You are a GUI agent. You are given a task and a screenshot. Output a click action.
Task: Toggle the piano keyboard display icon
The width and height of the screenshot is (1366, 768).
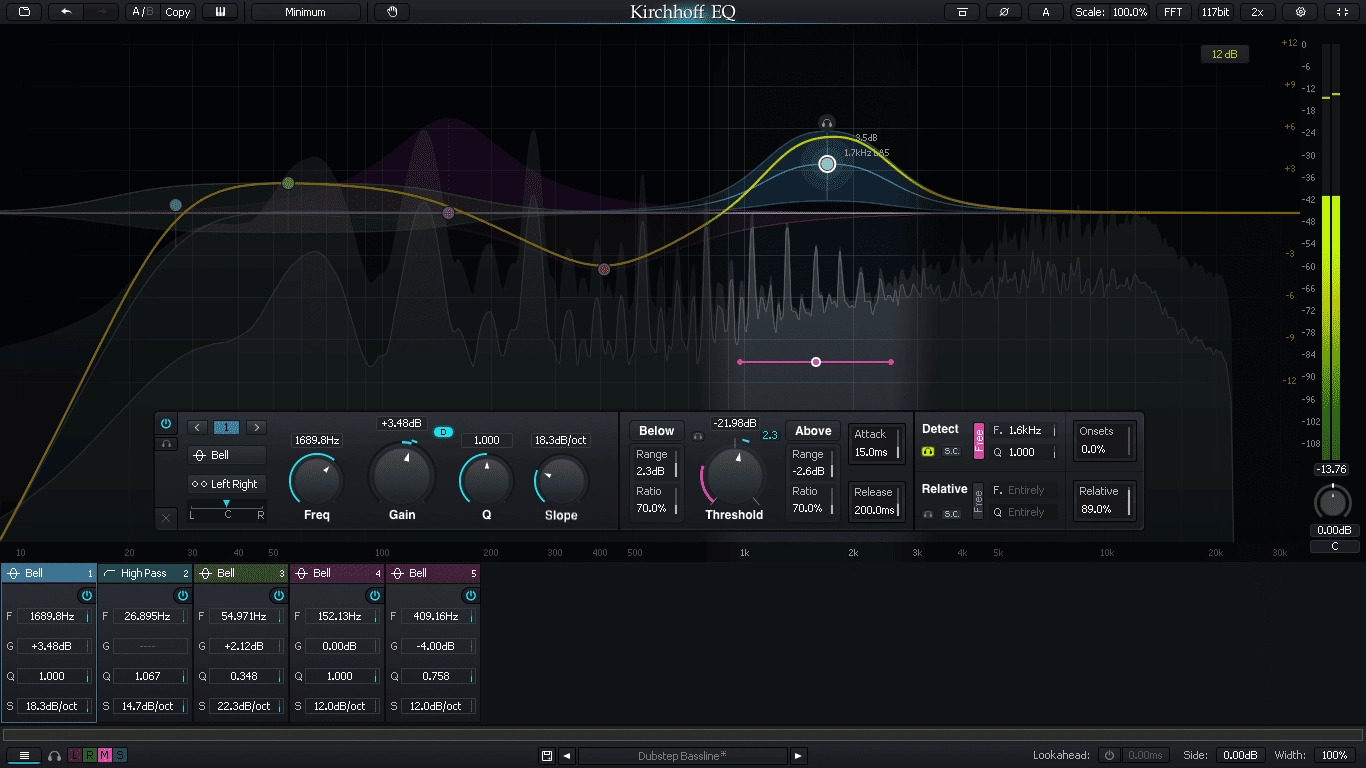pyautogui.click(x=219, y=12)
